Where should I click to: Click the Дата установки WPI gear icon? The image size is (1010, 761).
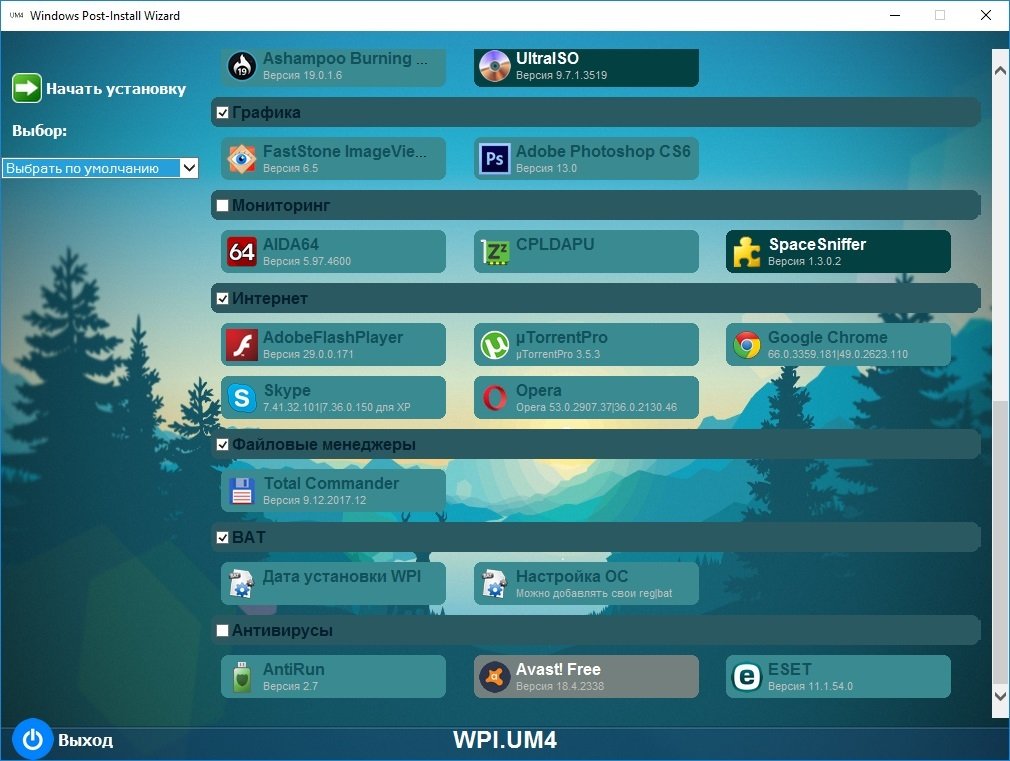[x=241, y=584]
